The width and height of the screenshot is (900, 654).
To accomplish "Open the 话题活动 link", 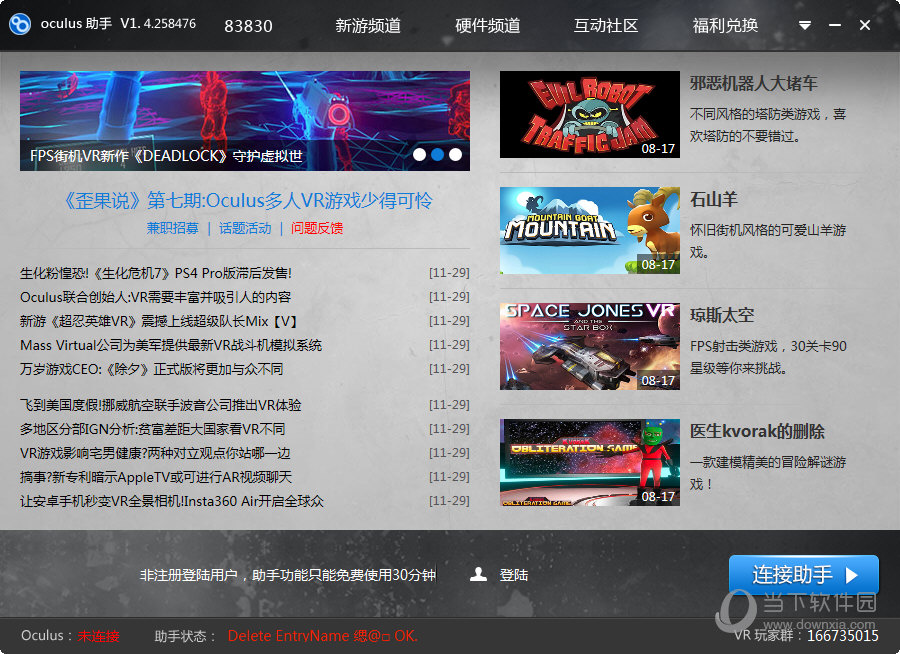I will point(245,229).
